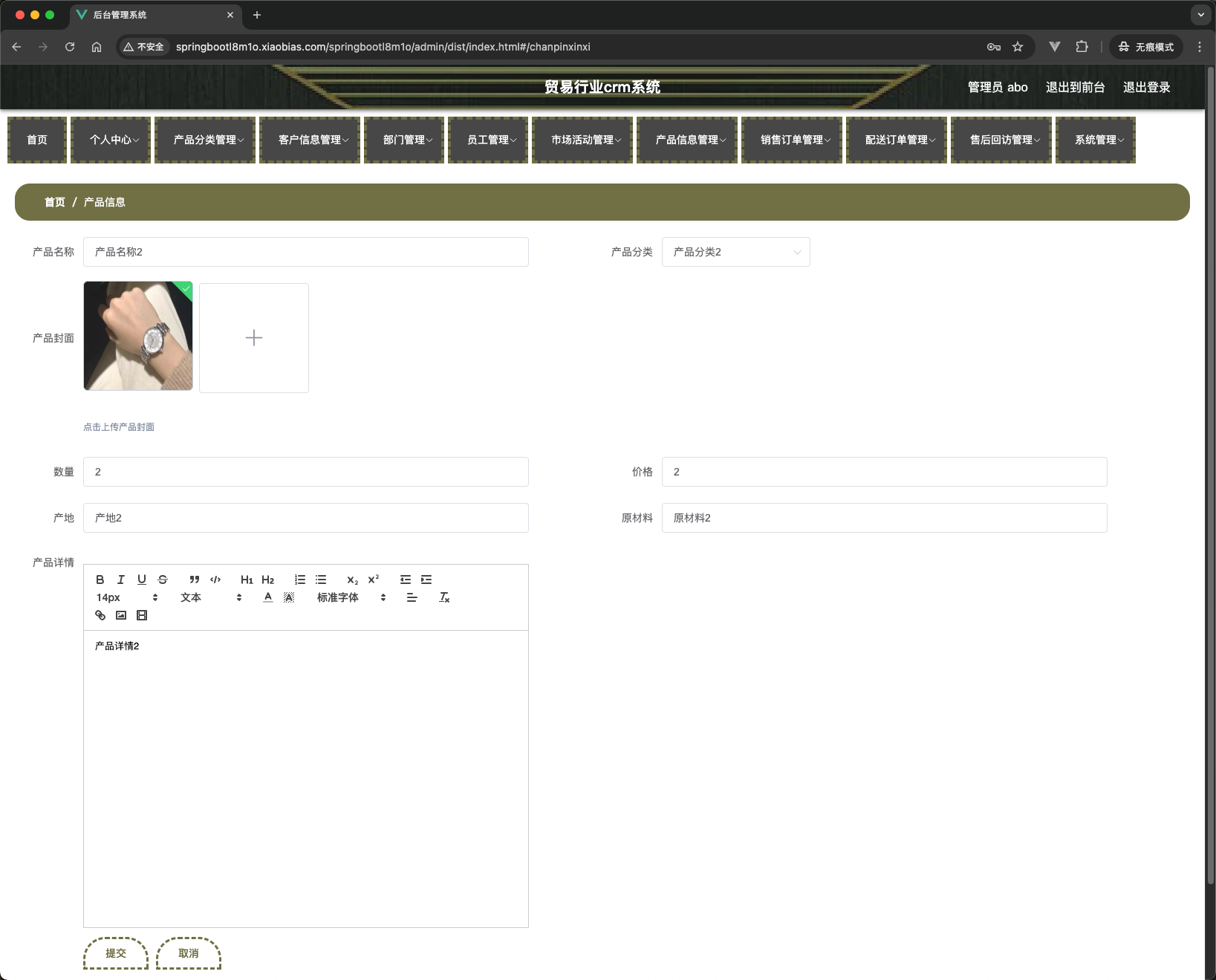The width and height of the screenshot is (1216, 980).
Task: Apply superscript formatting
Action: tap(374, 580)
